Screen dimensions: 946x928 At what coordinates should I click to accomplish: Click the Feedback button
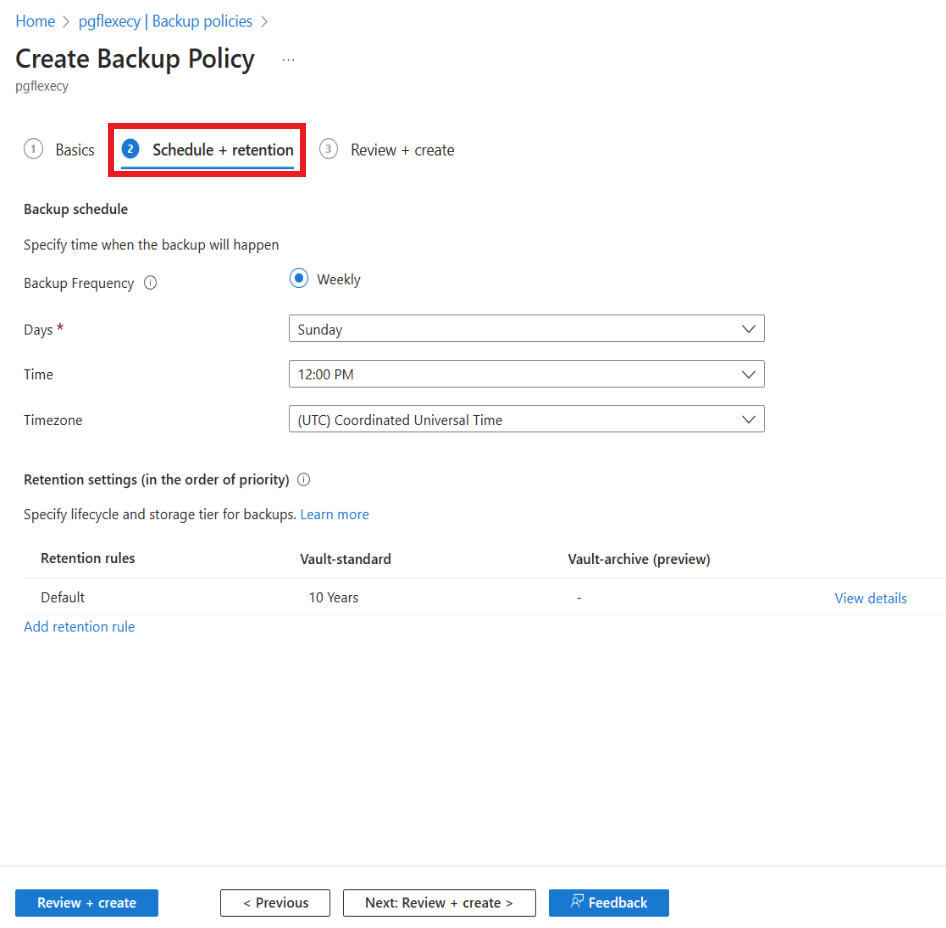(x=609, y=903)
